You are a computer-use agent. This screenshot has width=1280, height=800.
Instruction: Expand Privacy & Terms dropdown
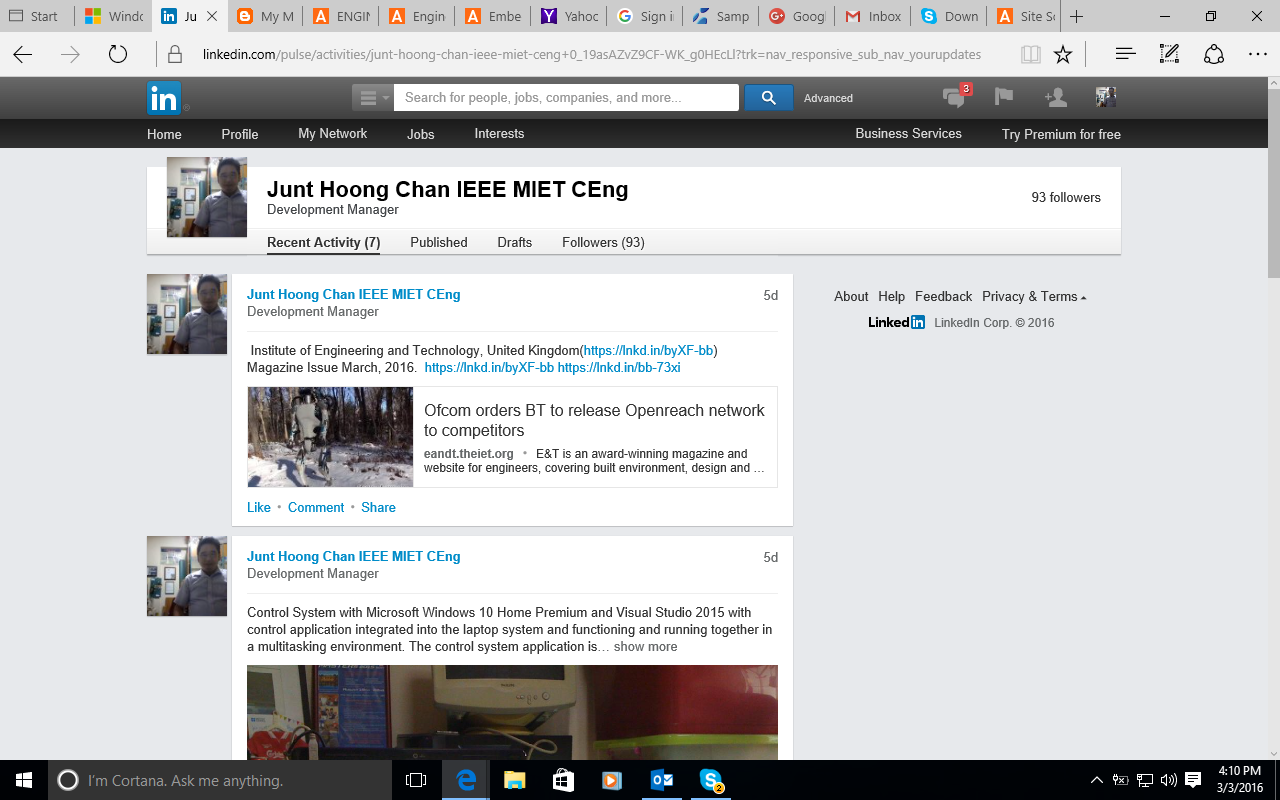point(1034,296)
